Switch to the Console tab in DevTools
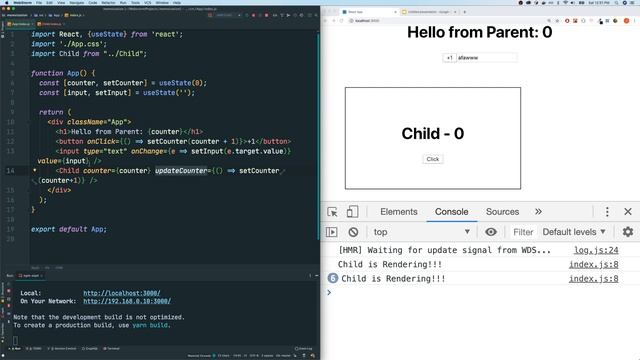640x360 pixels. coord(451,212)
